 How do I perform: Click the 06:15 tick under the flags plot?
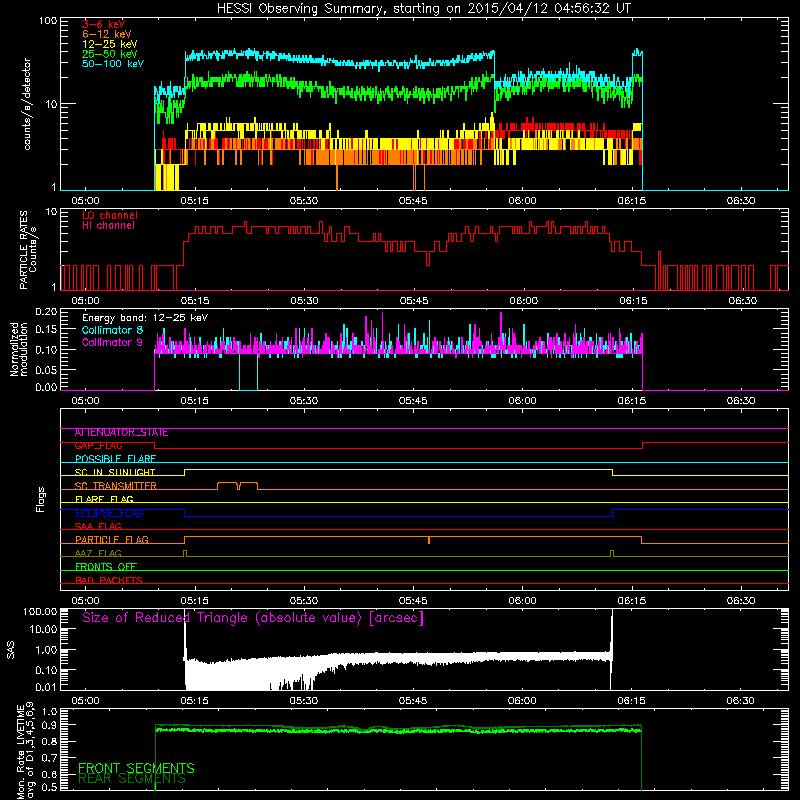tap(632, 601)
